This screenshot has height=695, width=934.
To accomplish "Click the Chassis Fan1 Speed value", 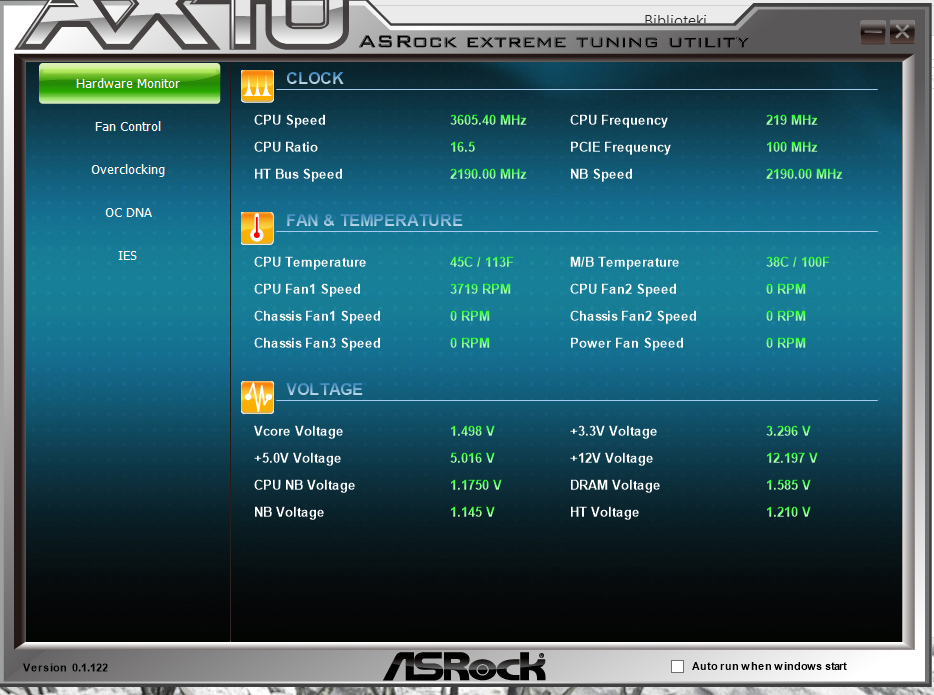I will point(470,316).
